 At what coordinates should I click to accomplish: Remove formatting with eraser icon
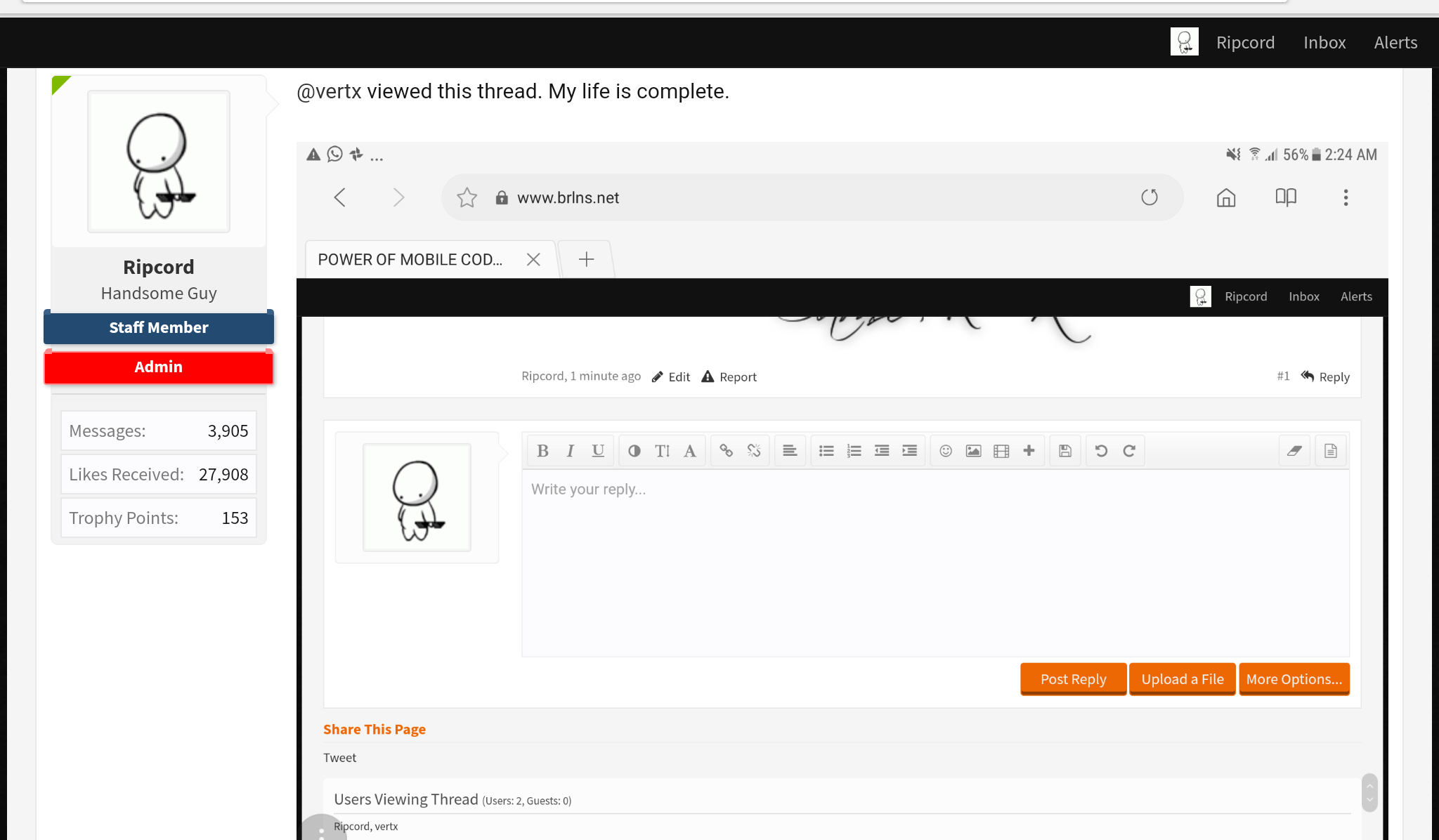click(x=1294, y=451)
